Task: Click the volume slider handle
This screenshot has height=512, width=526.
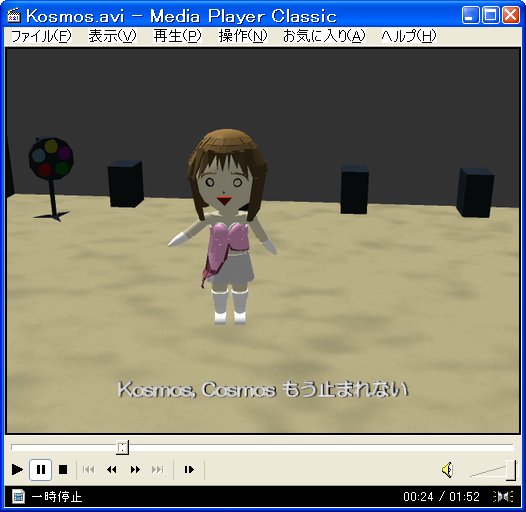Action: point(511,470)
